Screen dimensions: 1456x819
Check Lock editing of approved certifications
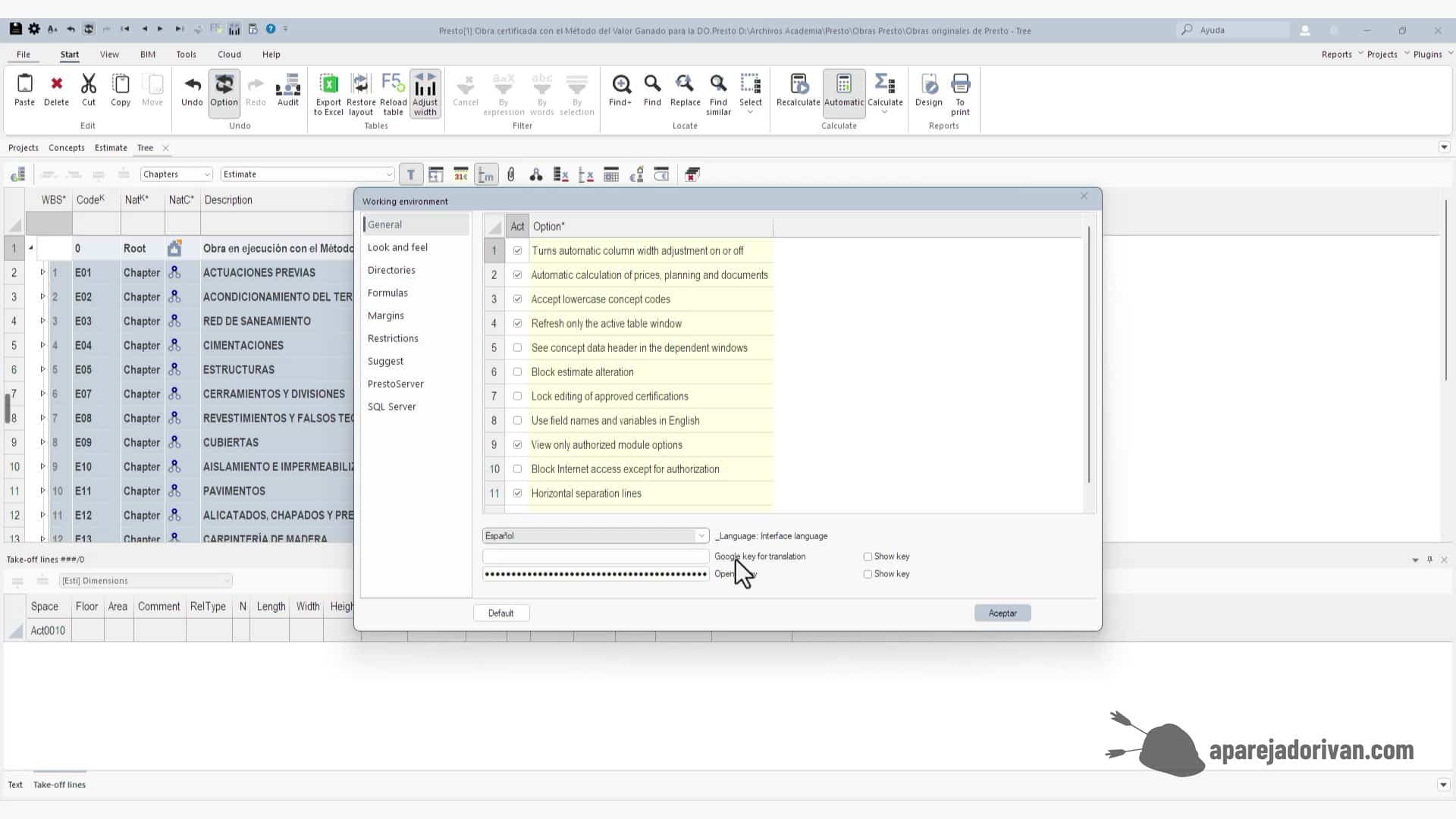[517, 396]
